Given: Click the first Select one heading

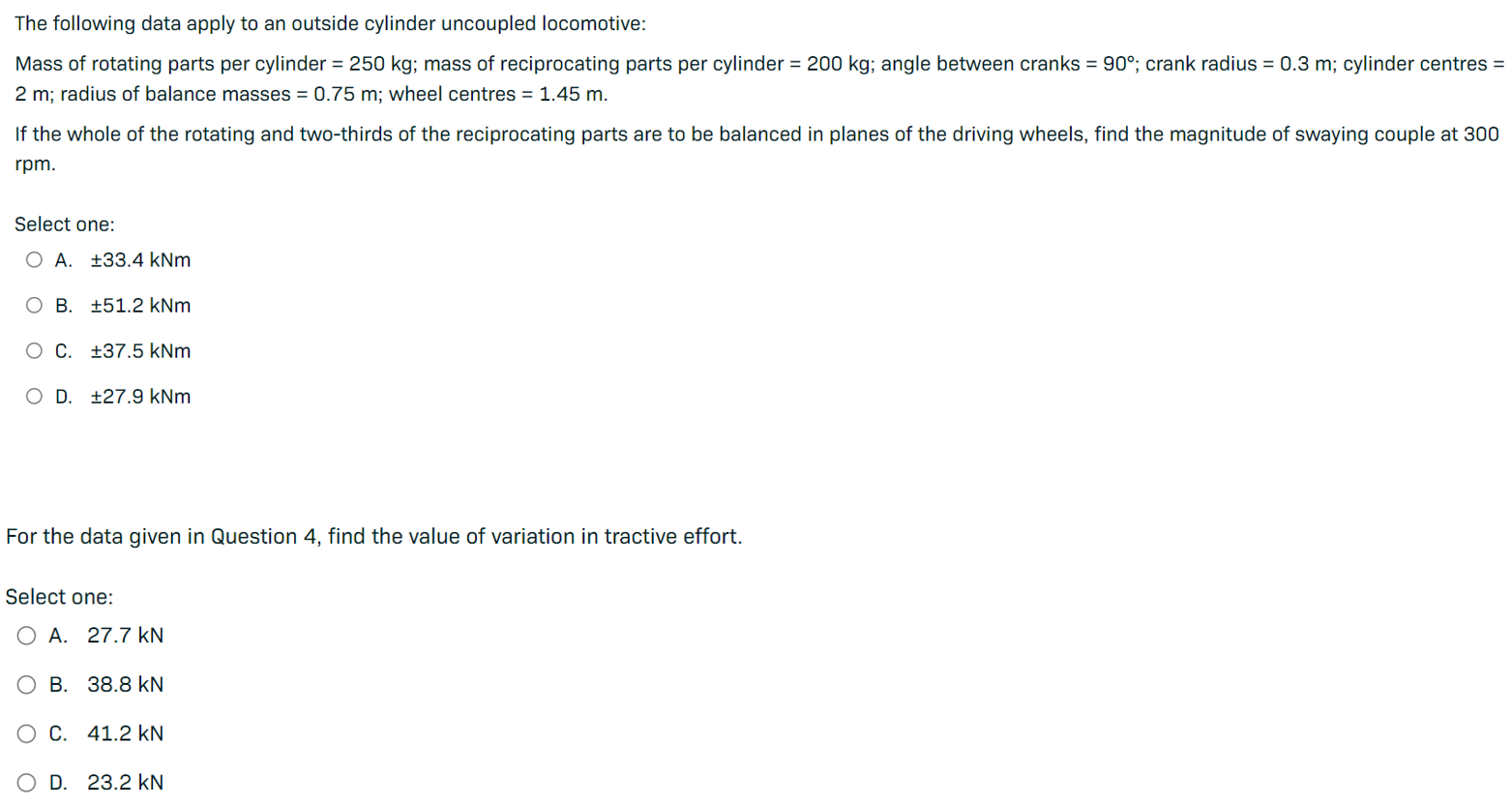Looking at the screenshot, I should 64,224.
